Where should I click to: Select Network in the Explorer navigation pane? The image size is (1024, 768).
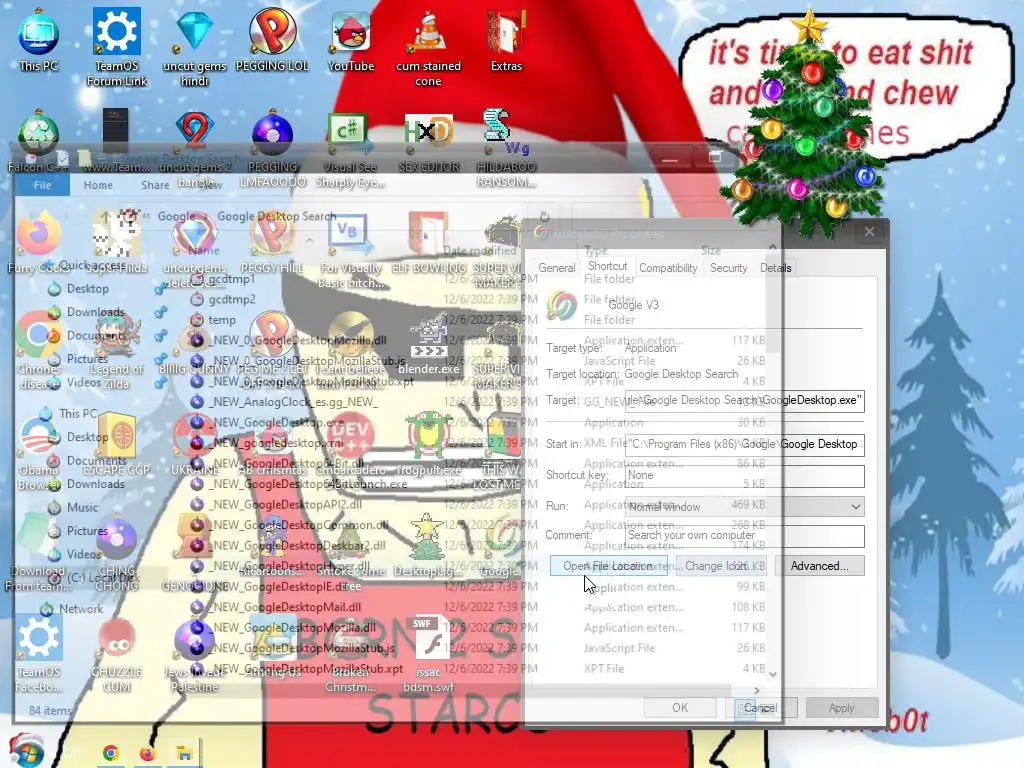pos(72,609)
